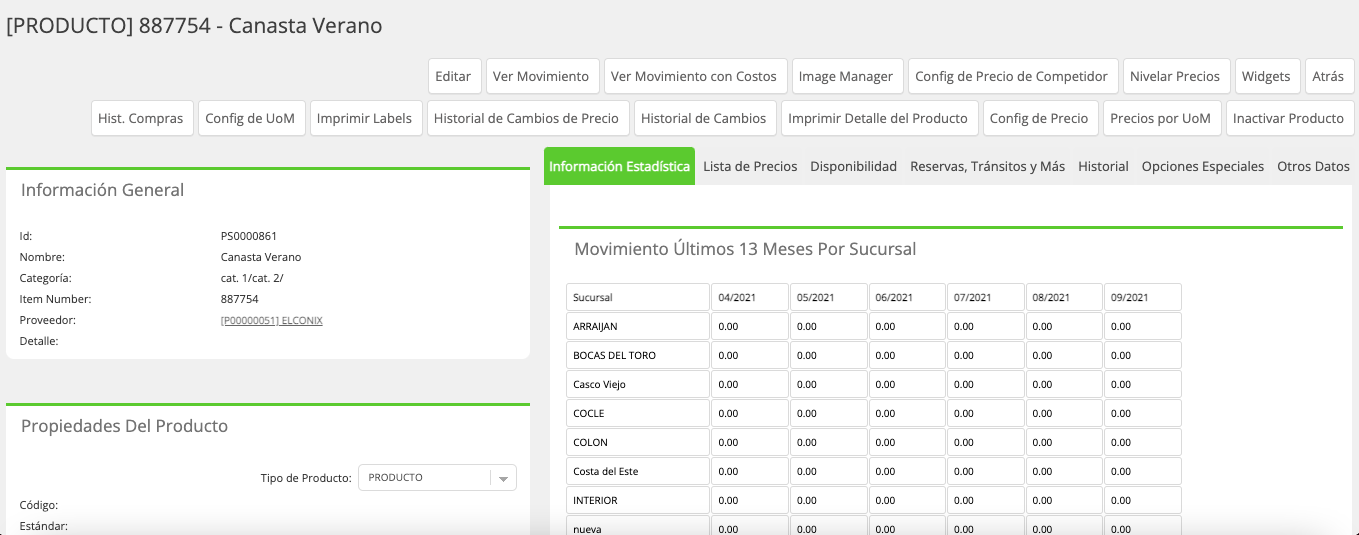
Task: Click Movimiento Últimos 13 Meses heading
Action: point(745,248)
